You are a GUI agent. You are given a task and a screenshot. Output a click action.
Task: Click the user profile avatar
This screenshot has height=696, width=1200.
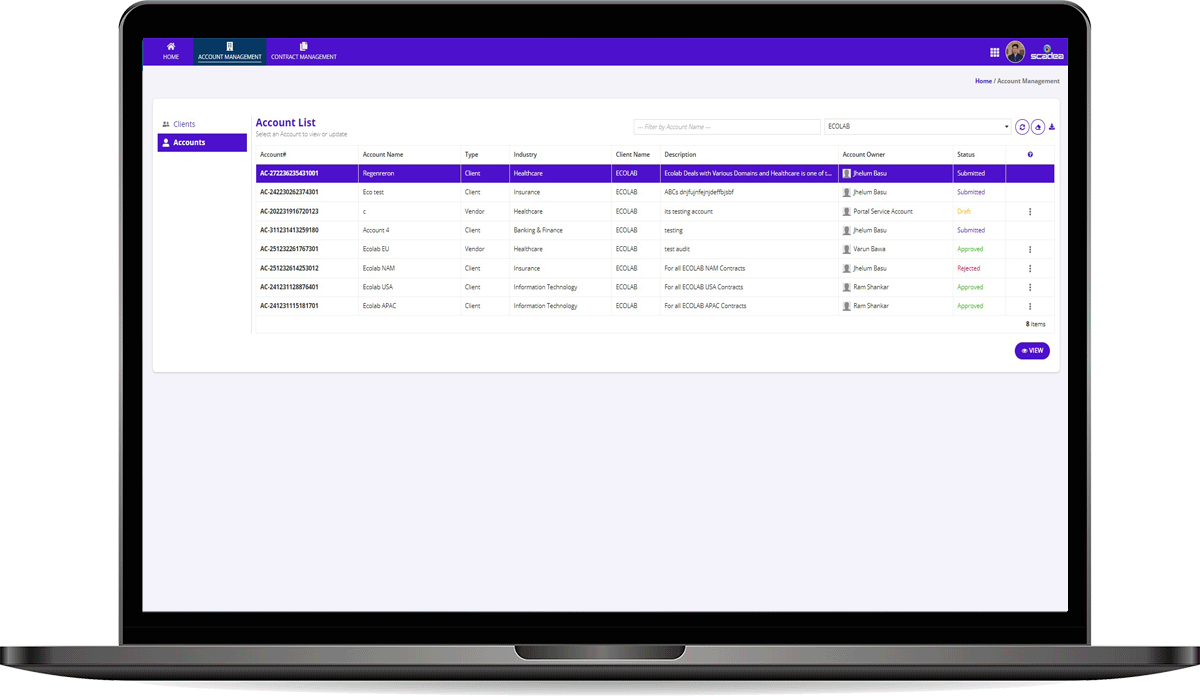point(1015,52)
